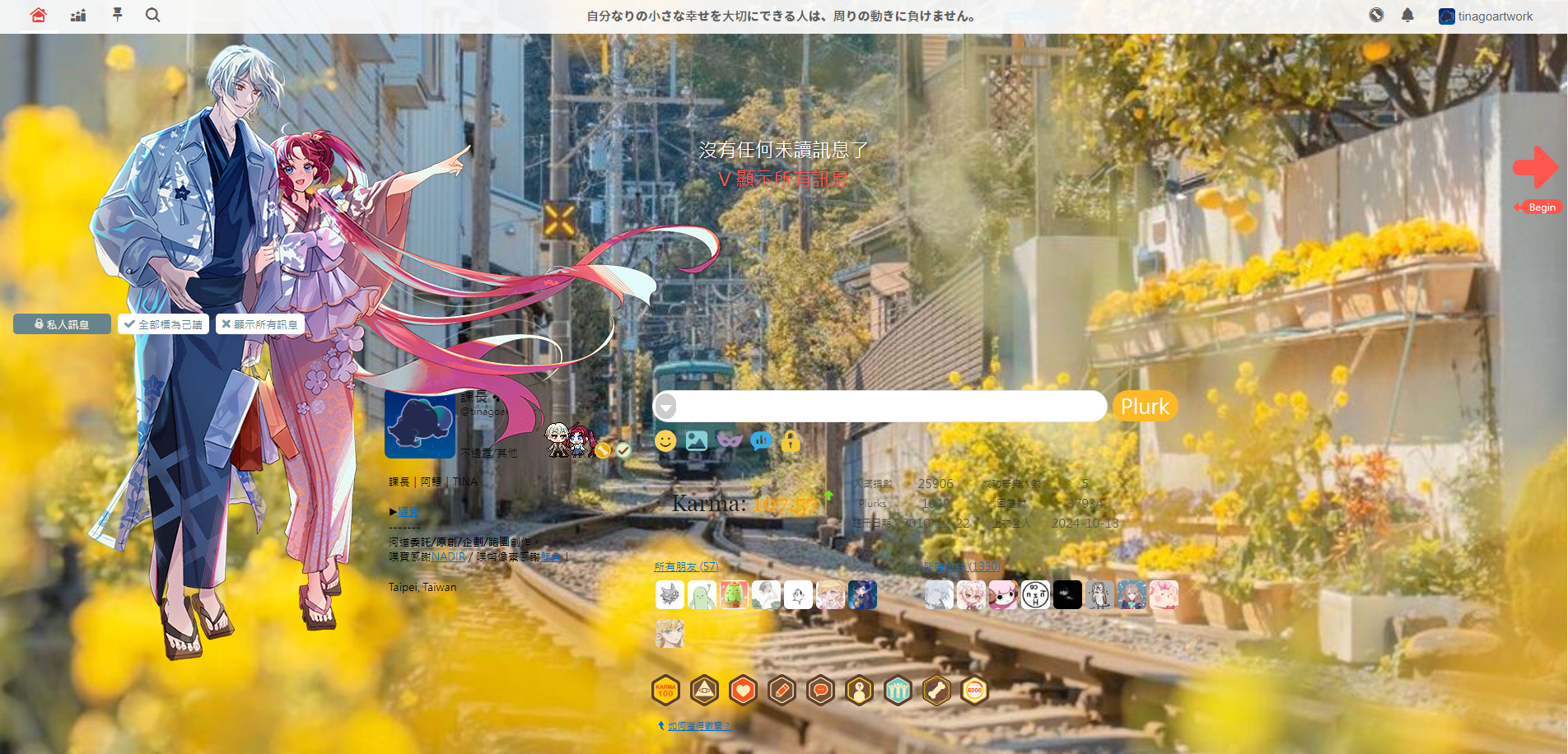Image resolution: width=1568 pixels, height=754 pixels.
Task: Click the image upload icon
Action: (x=697, y=441)
